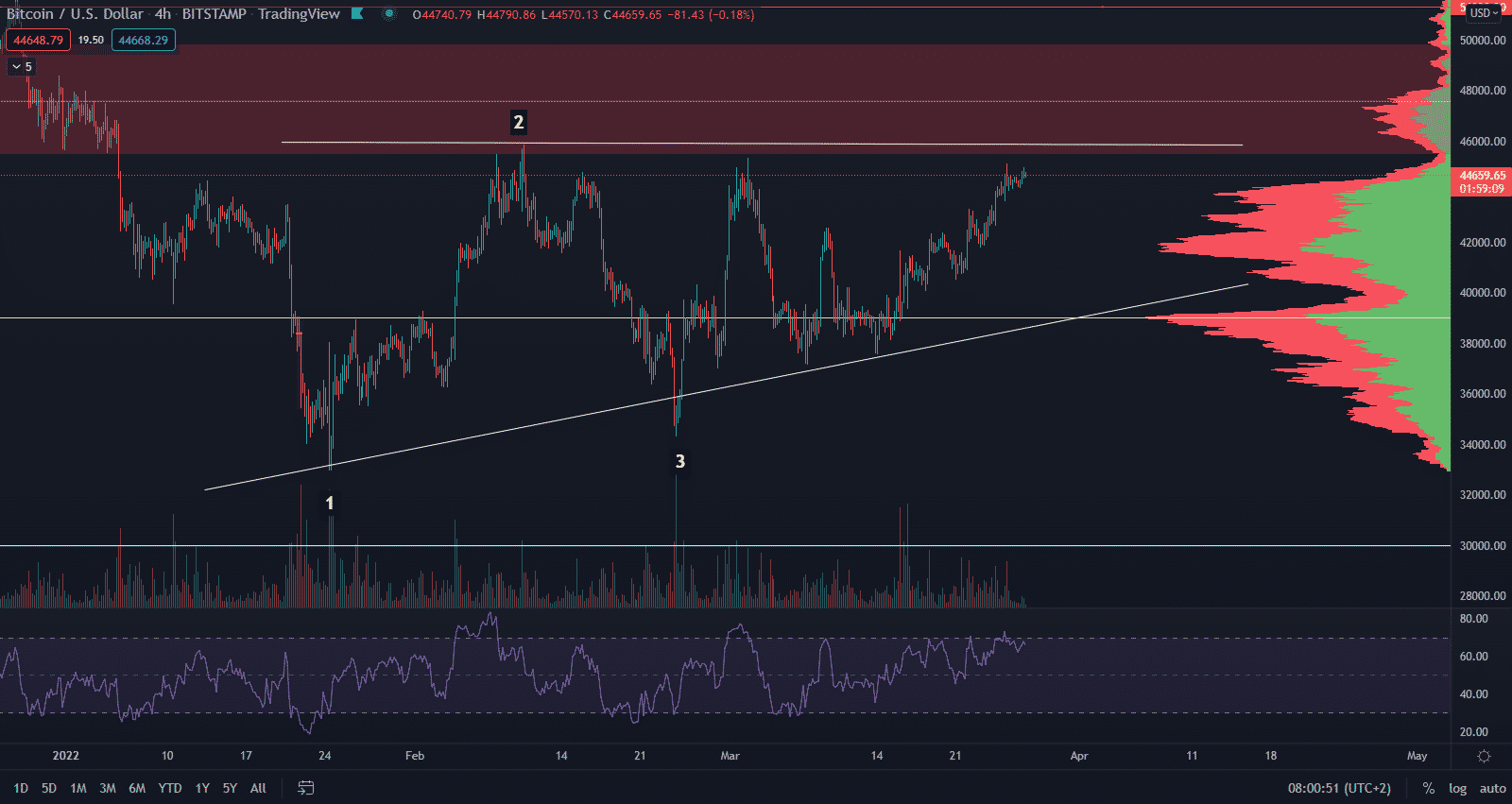Select the wave label number 2

pyautogui.click(x=518, y=122)
